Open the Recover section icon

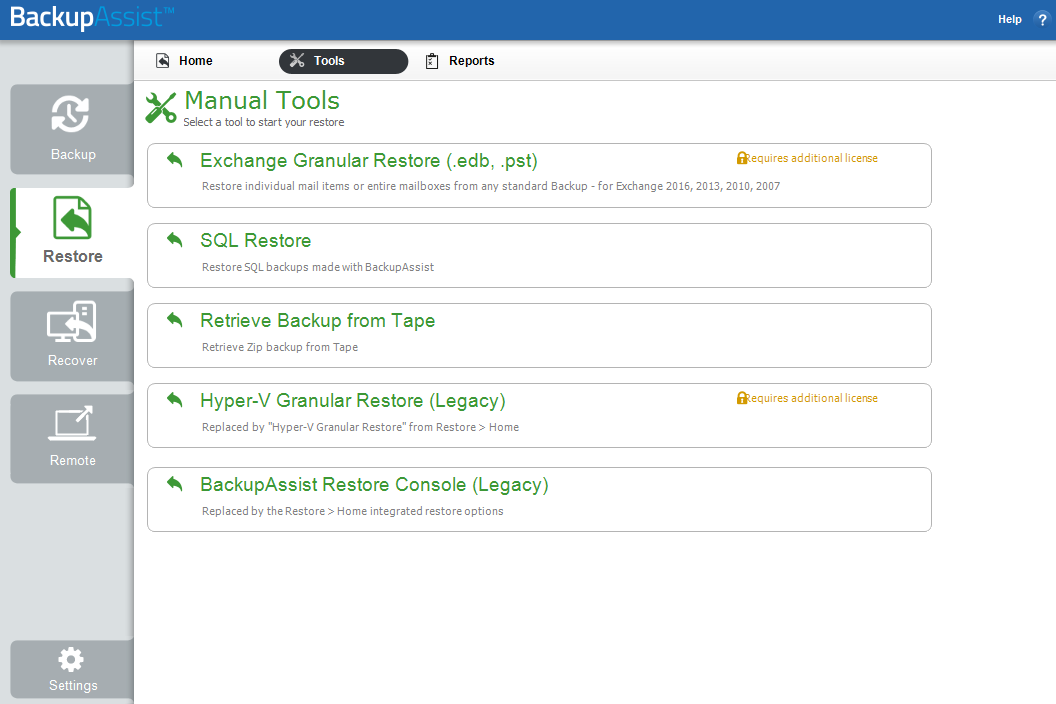tap(72, 321)
